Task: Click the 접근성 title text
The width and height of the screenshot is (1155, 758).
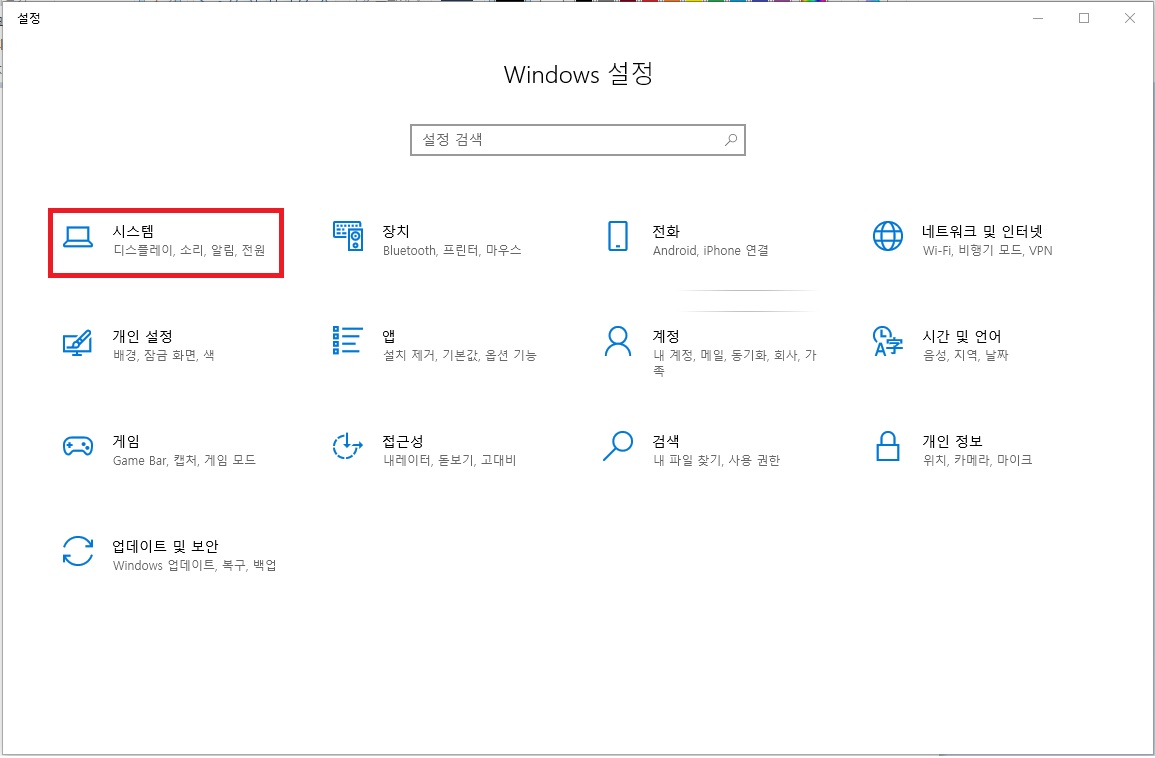Action: click(403, 441)
